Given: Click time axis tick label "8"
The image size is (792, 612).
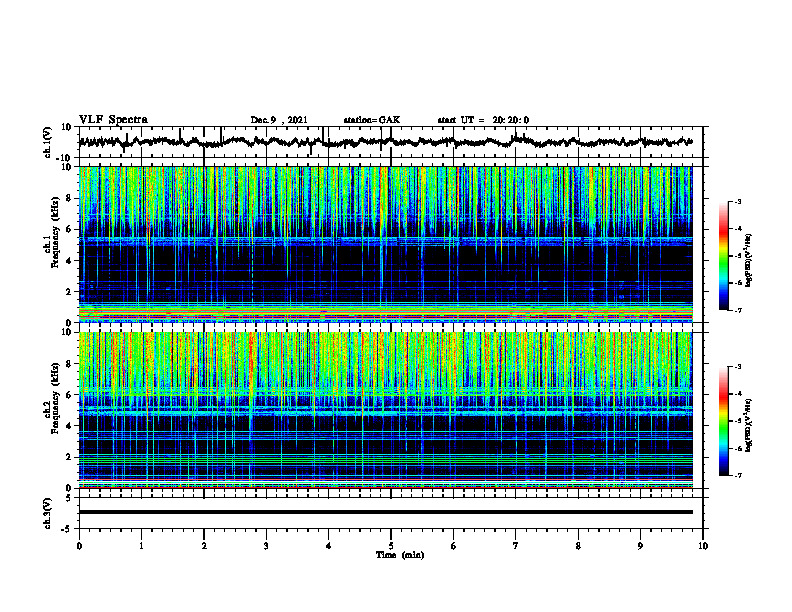Looking at the screenshot, I should click(x=578, y=546).
